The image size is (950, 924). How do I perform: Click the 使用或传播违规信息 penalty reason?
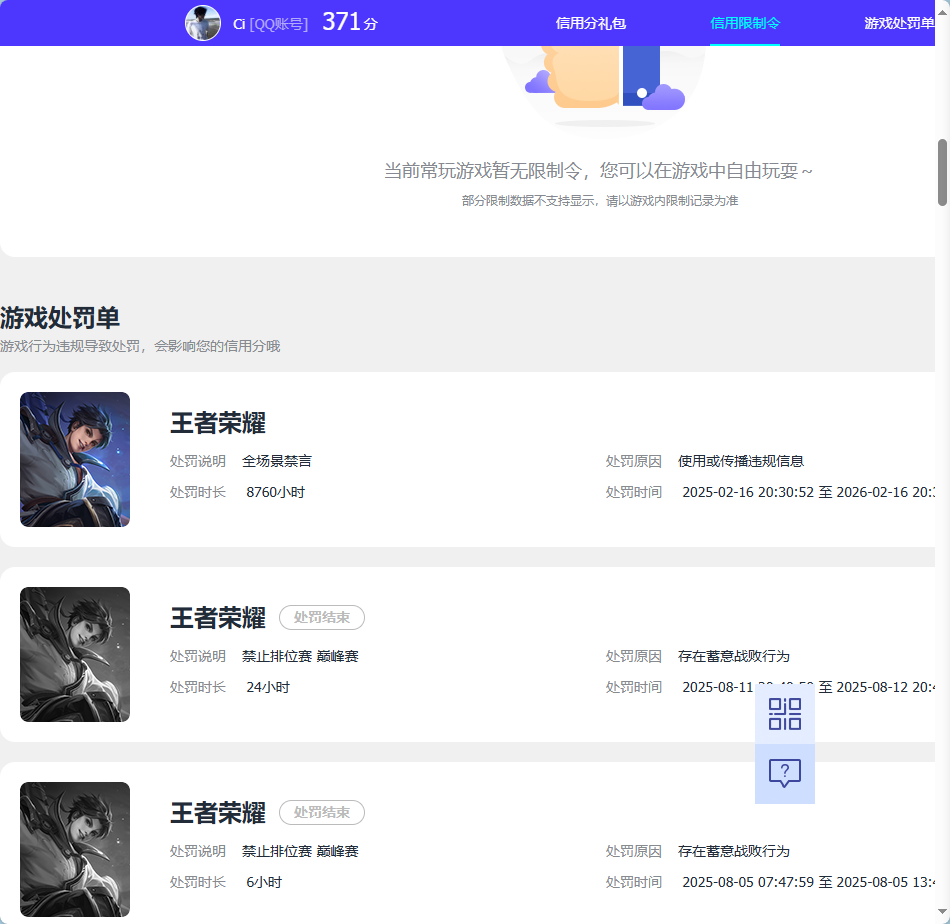tap(741, 461)
